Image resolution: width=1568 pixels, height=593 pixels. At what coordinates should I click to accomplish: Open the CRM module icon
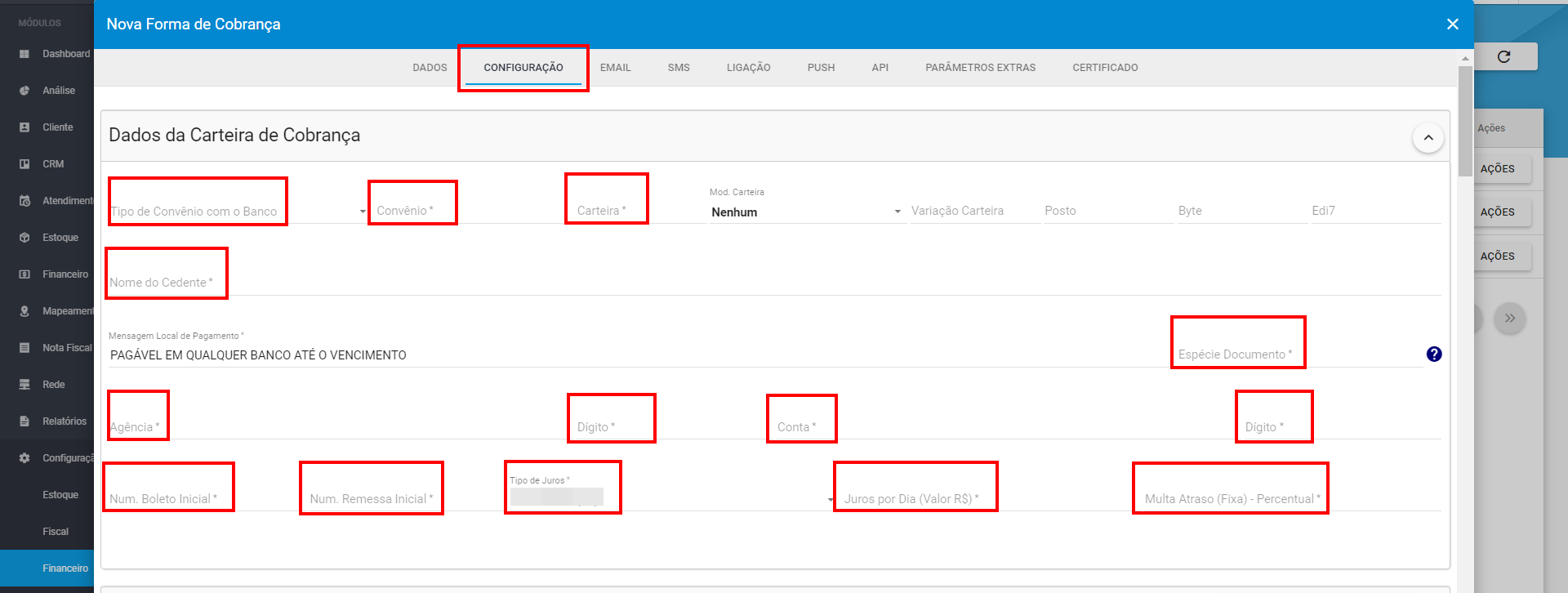coord(24,164)
